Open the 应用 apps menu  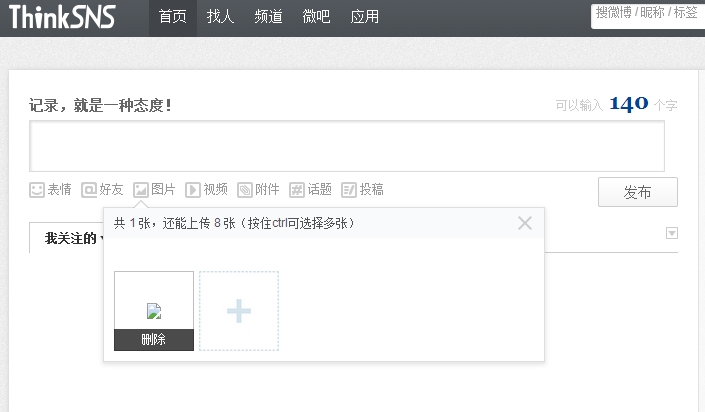tap(364, 17)
